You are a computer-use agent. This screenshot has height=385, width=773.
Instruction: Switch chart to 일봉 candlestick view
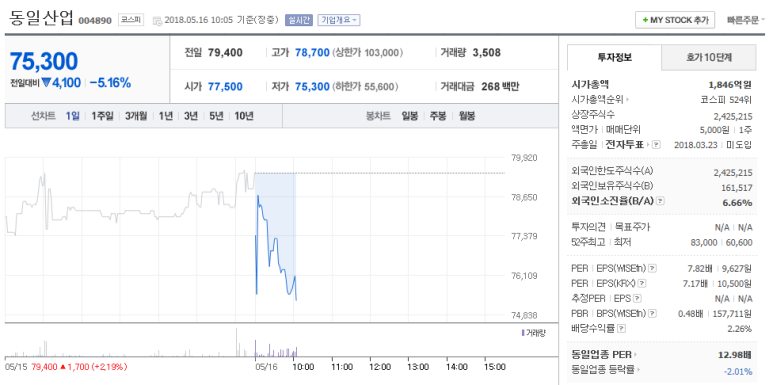pos(410,116)
